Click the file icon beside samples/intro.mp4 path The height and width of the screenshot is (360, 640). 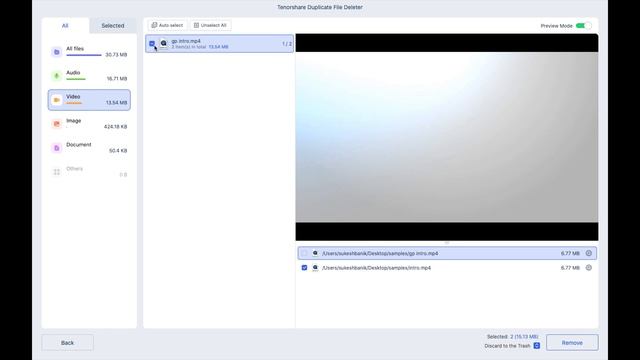(x=315, y=268)
